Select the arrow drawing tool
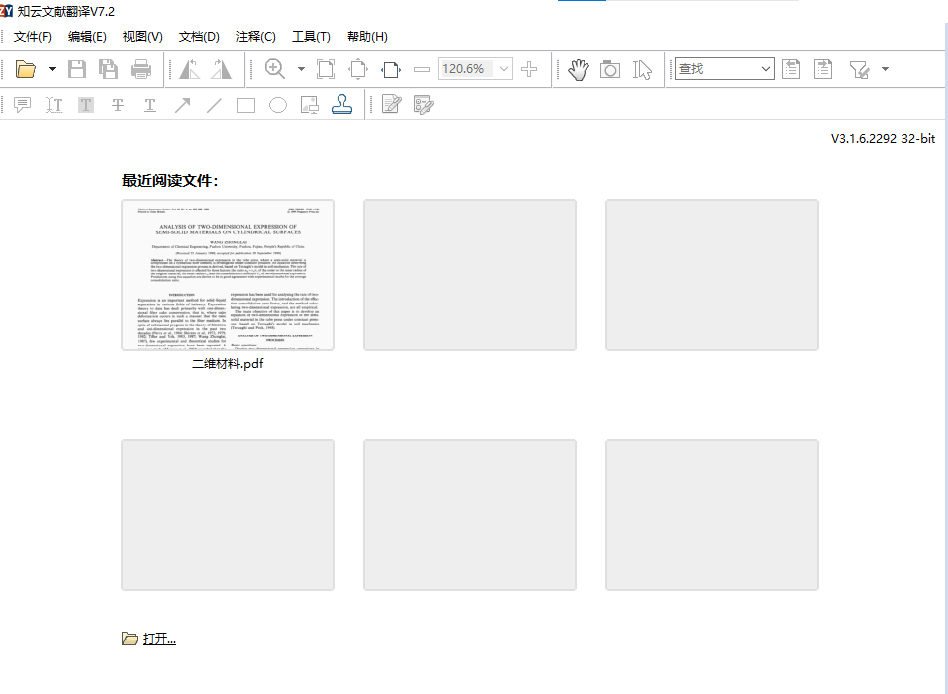The height and width of the screenshot is (694, 948). [x=182, y=105]
